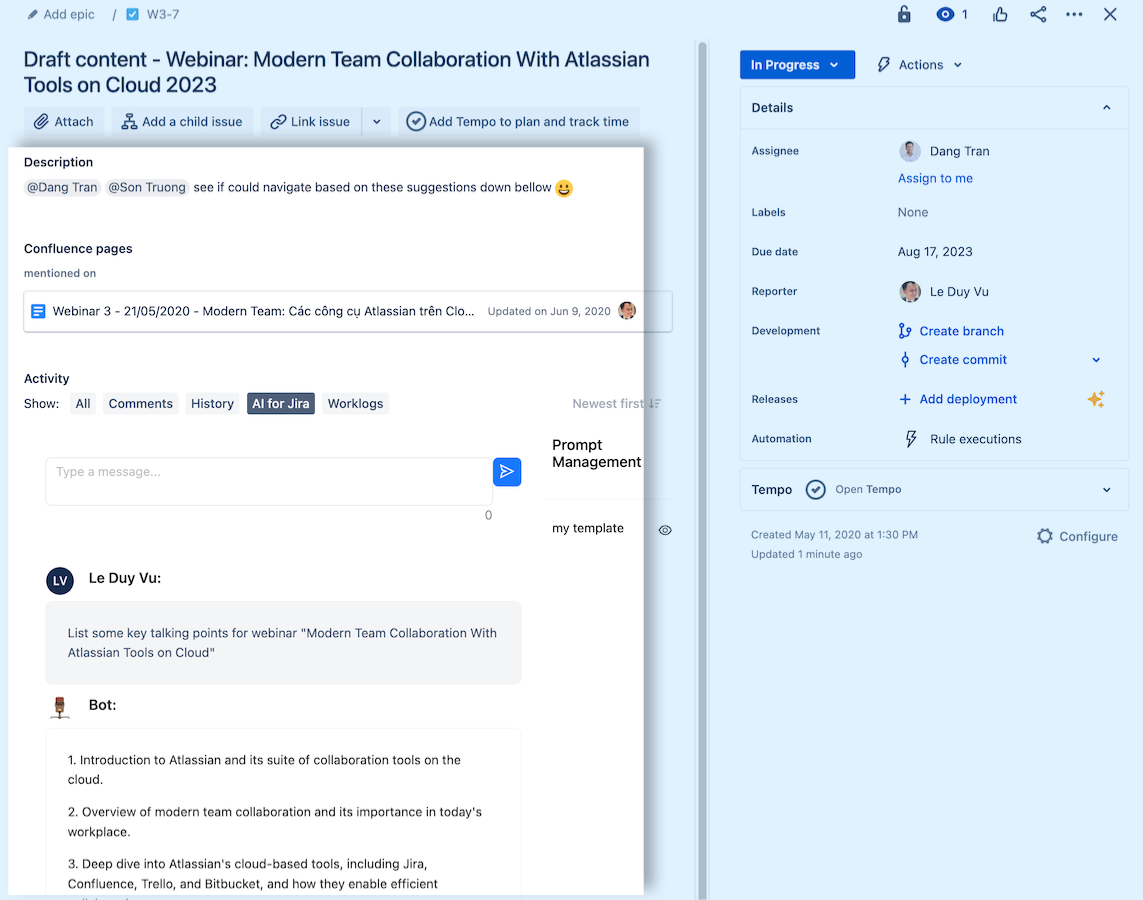Close the issue view
The width and height of the screenshot is (1143, 900).
point(1110,15)
